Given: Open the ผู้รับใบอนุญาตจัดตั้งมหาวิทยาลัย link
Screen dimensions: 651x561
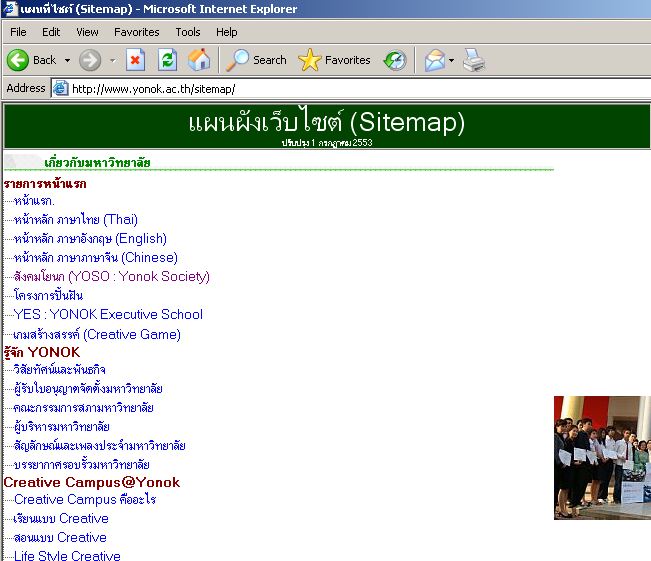Looking at the screenshot, I should pos(88,389).
